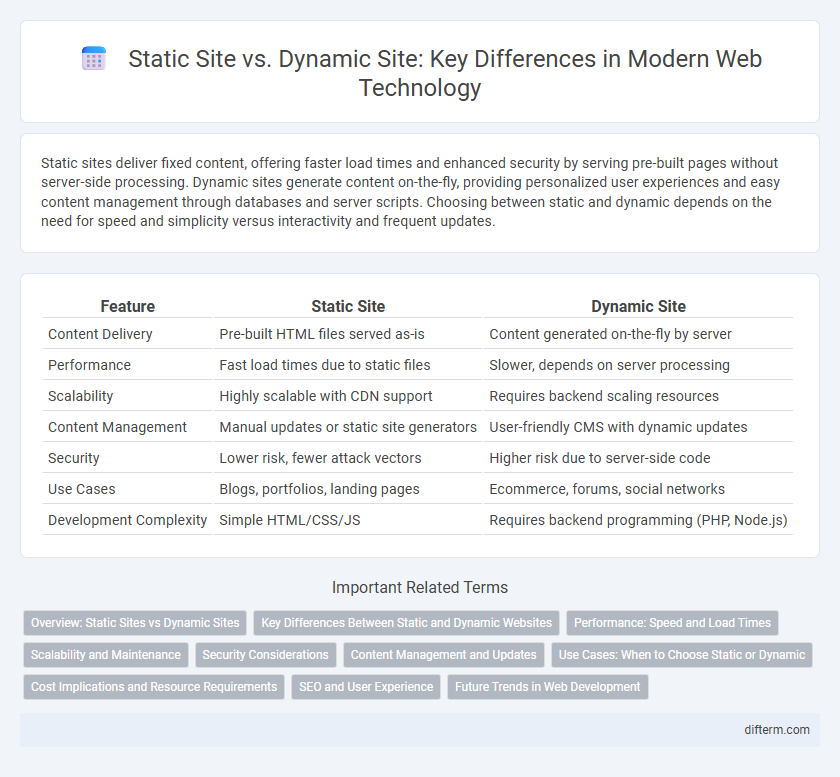Select 'Requires backend programming (PHP, Node.js)' cell

(638, 520)
